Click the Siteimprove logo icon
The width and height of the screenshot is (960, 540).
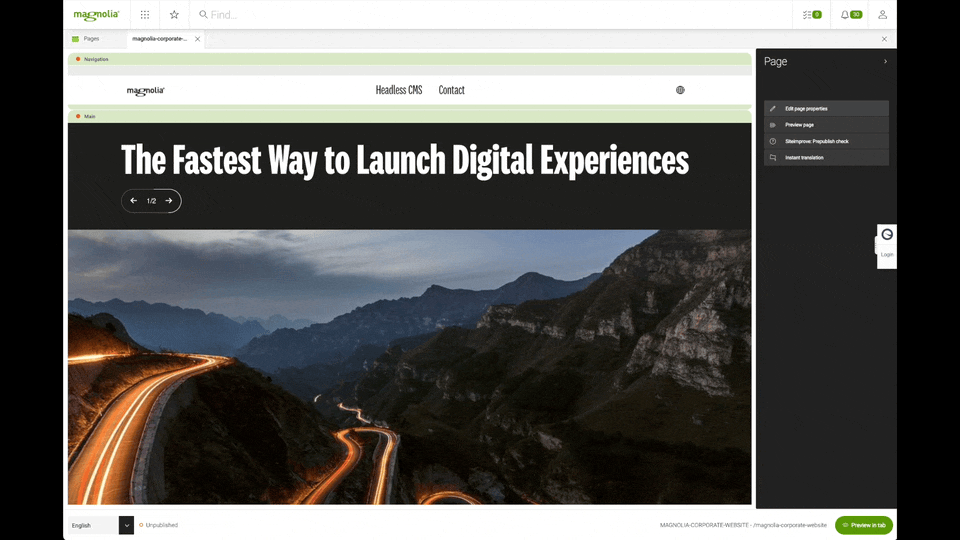[x=887, y=235]
